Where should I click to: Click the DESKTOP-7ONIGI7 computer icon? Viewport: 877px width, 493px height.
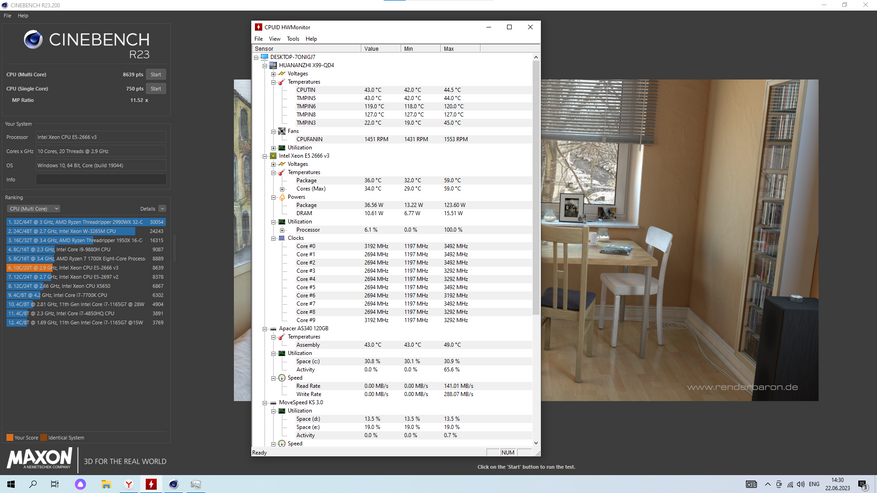(x=265, y=57)
